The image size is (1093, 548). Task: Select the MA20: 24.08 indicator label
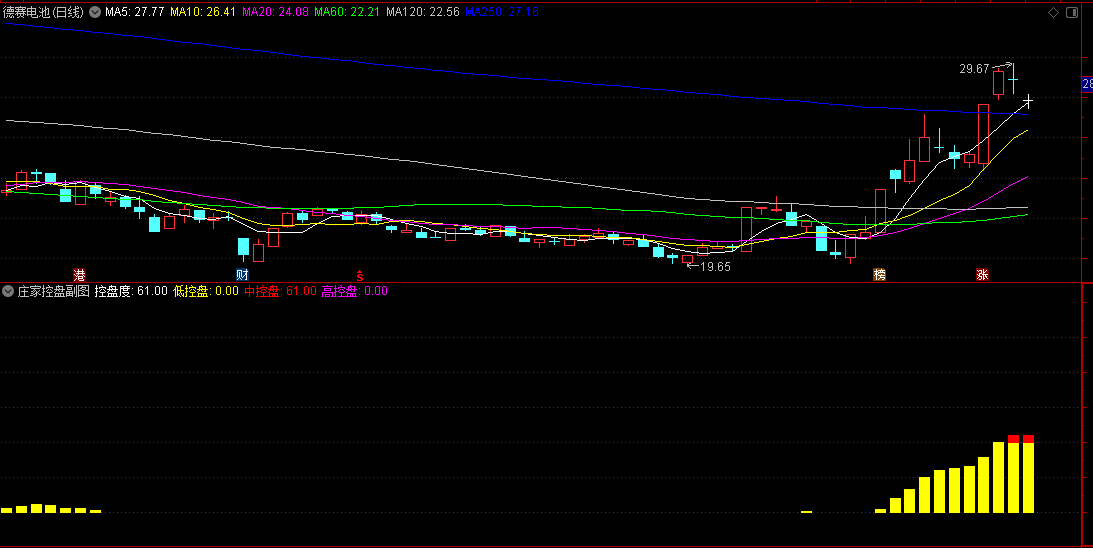tap(275, 12)
